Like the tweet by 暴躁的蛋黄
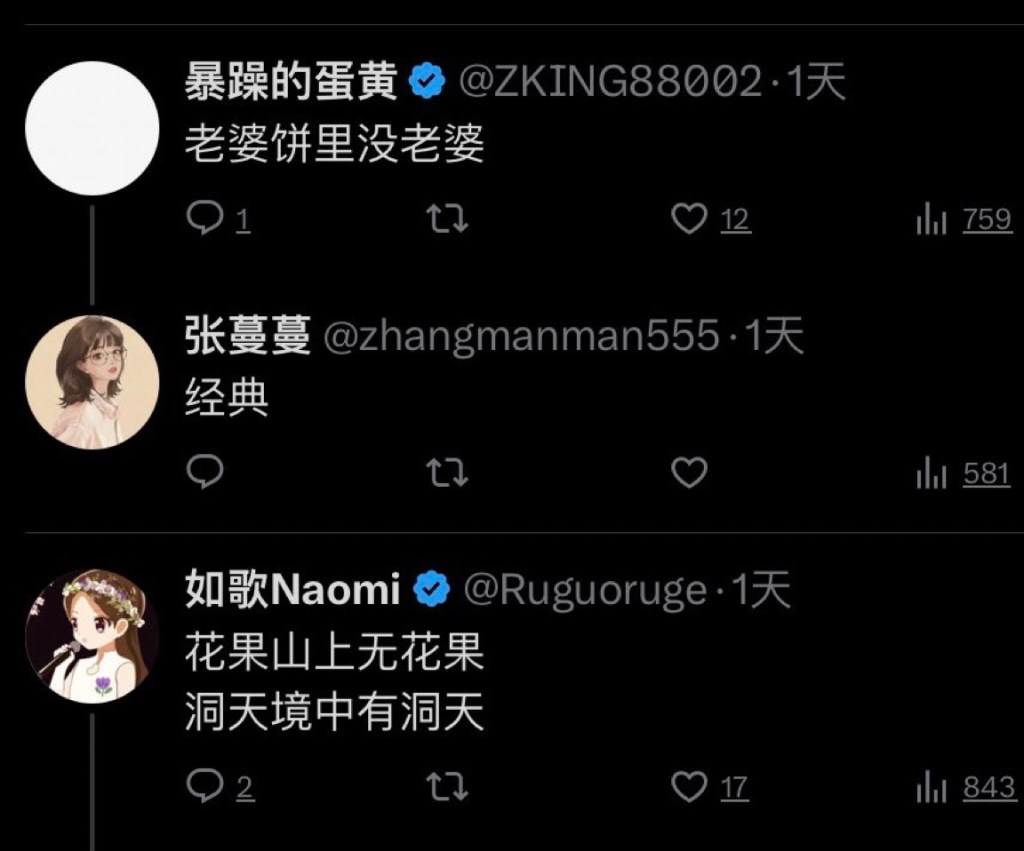Image resolution: width=1024 pixels, height=851 pixels. click(711, 219)
